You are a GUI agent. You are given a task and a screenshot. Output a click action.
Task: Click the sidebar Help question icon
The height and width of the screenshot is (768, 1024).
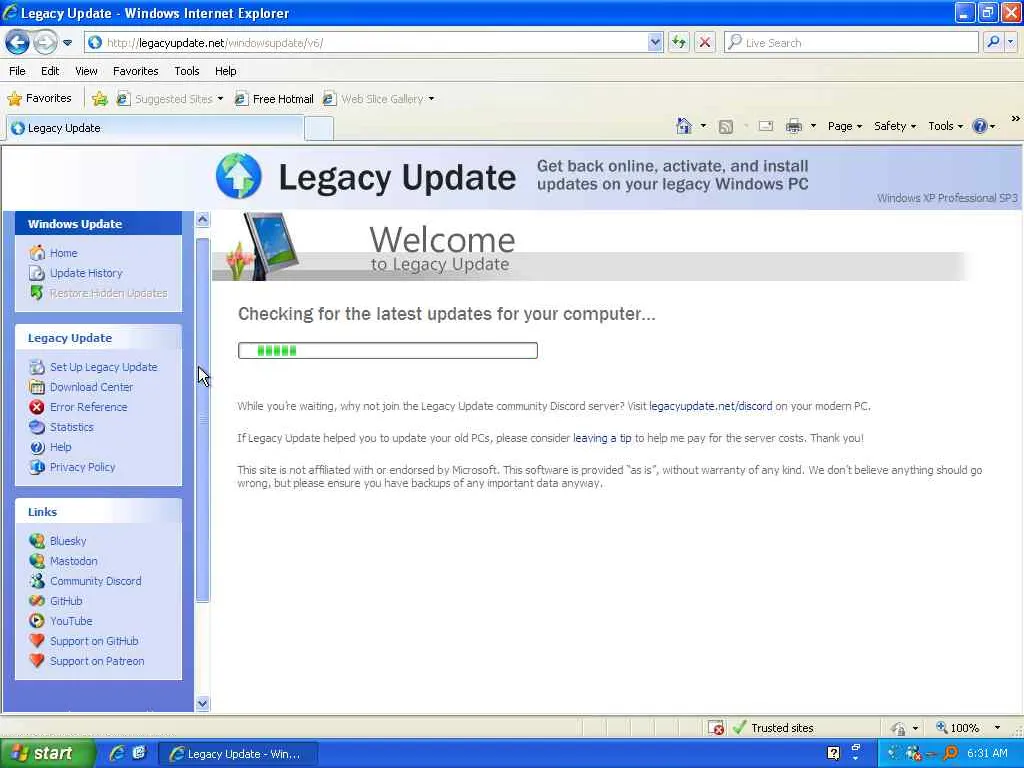(x=37, y=447)
